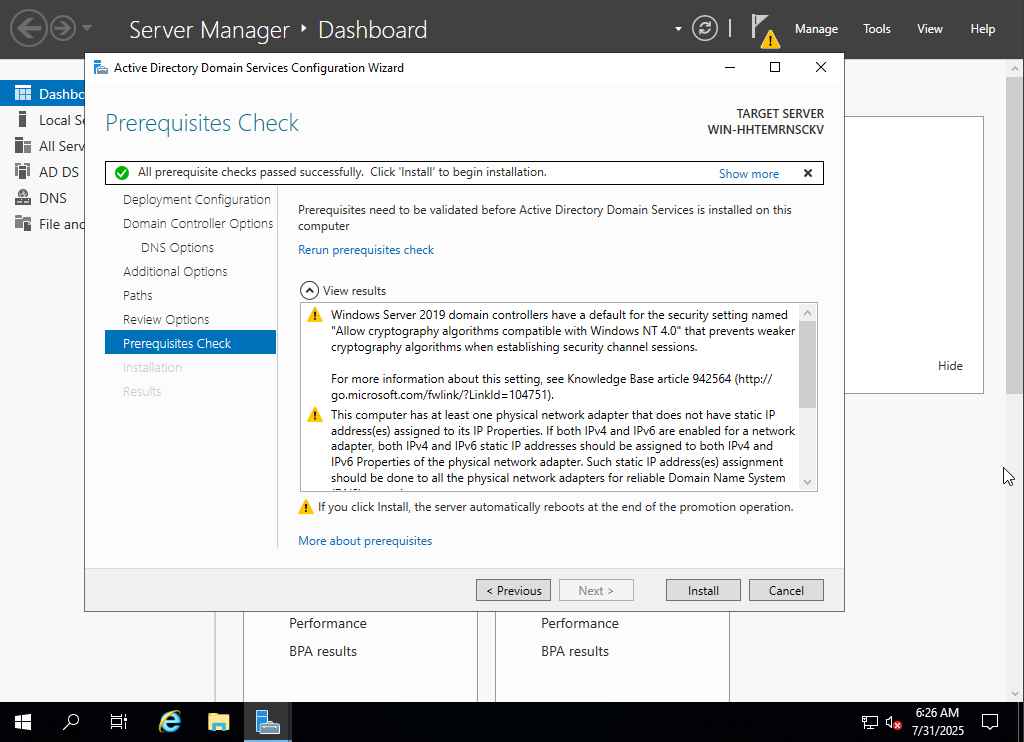Image resolution: width=1024 pixels, height=742 pixels.
Task: Collapse the View results section
Action: coord(309,291)
